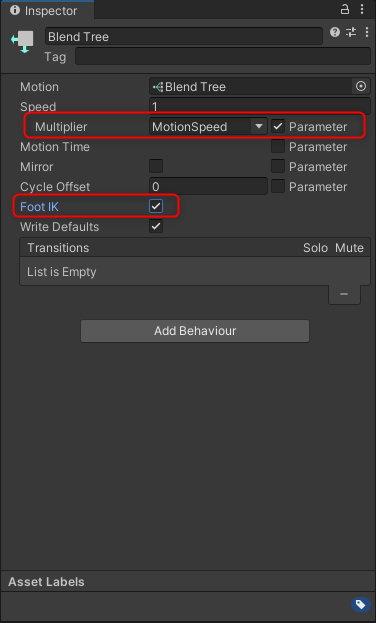Click the blue asset label tag icon

tap(360, 605)
